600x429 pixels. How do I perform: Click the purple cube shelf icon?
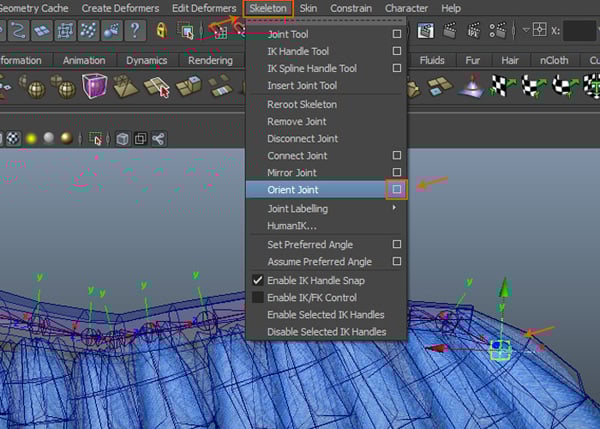[x=95, y=86]
